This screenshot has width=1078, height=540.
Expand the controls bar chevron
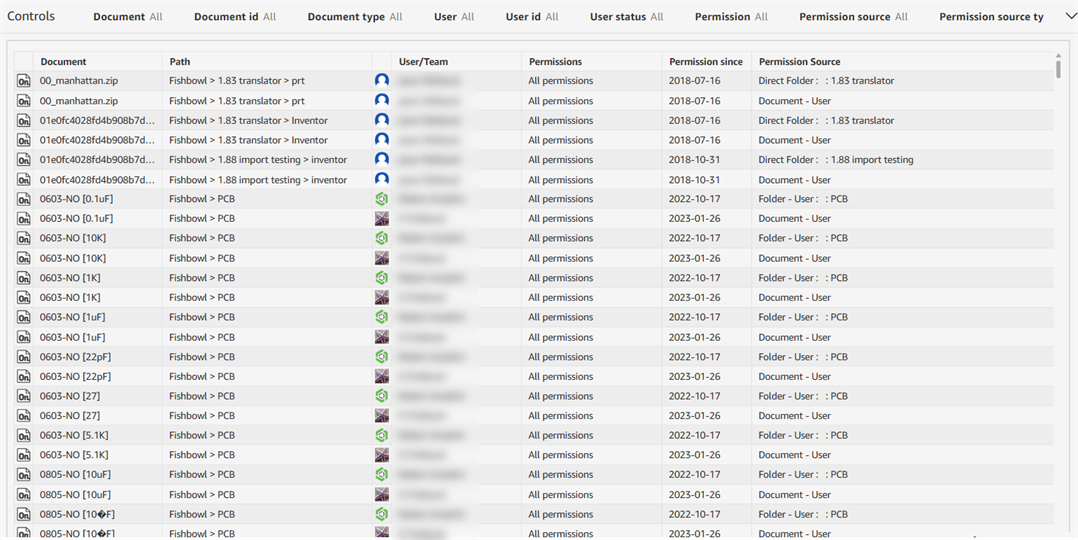tap(1070, 17)
